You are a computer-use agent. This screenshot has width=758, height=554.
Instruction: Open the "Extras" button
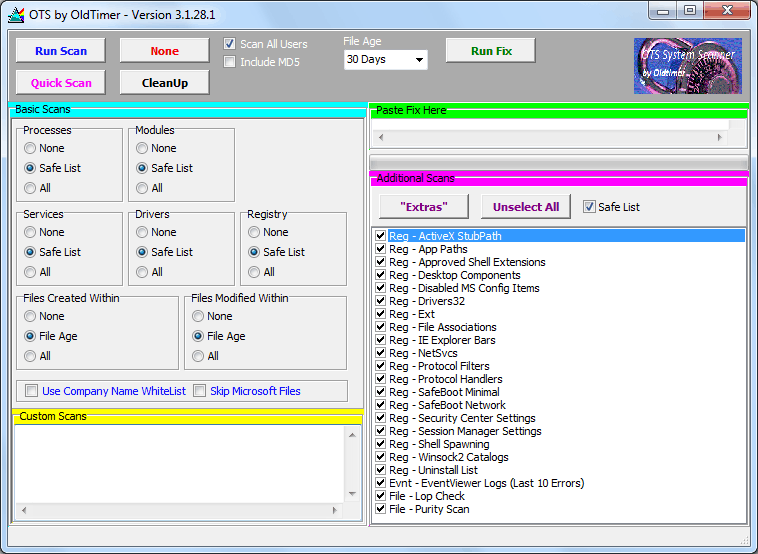[424, 207]
